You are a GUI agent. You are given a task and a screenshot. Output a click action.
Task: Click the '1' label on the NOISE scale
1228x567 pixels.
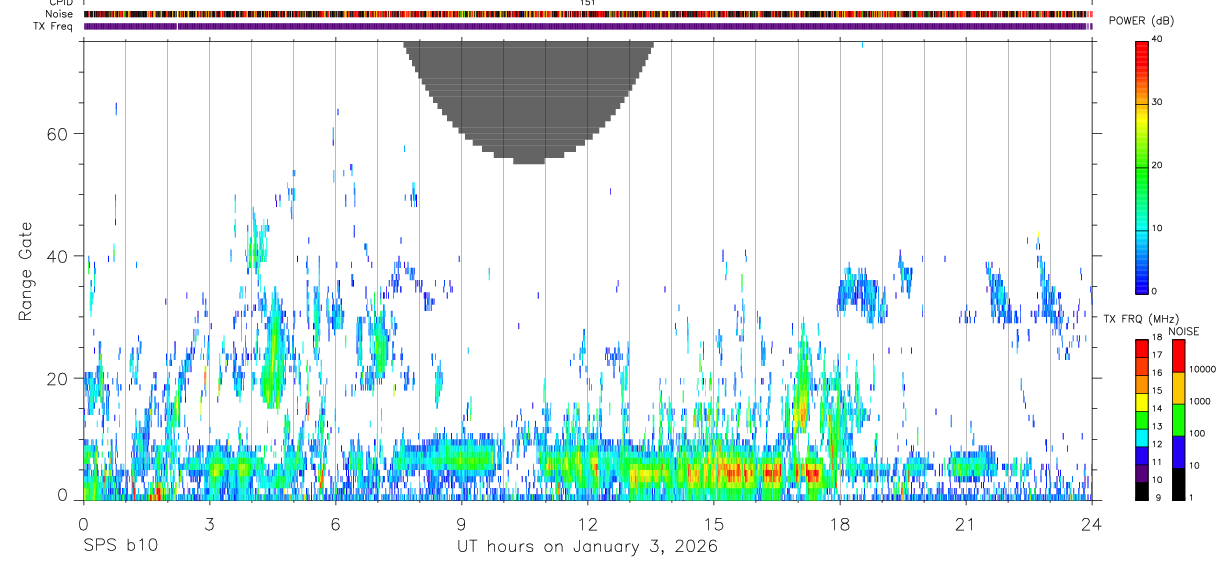[1192, 497]
